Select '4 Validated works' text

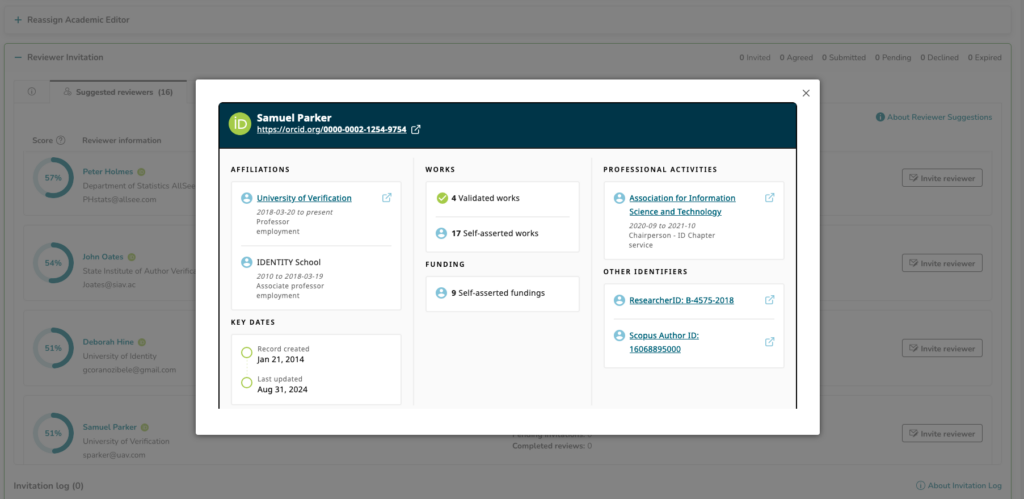pyautogui.click(x=485, y=198)
